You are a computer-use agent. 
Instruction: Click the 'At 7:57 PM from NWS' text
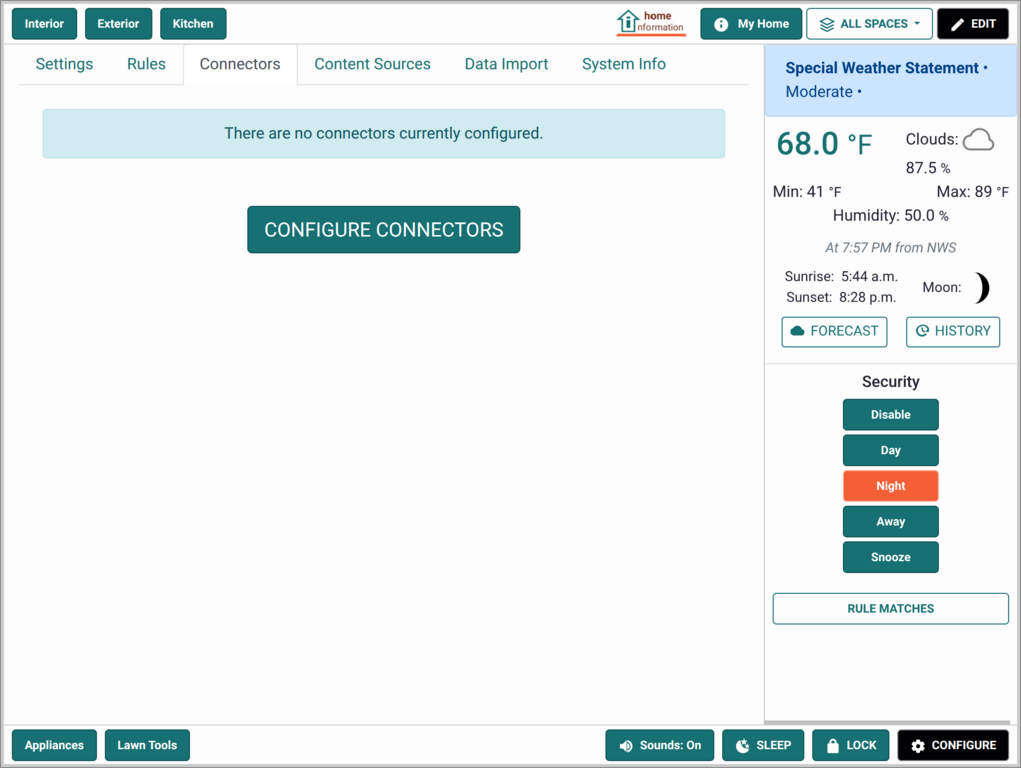pyautogui.click(x=890, y=248)
